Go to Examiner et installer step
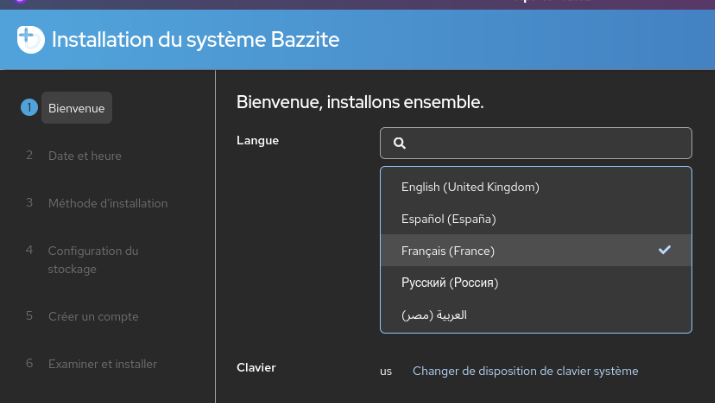Screen dimensions: 715x403 pos(102,364)
